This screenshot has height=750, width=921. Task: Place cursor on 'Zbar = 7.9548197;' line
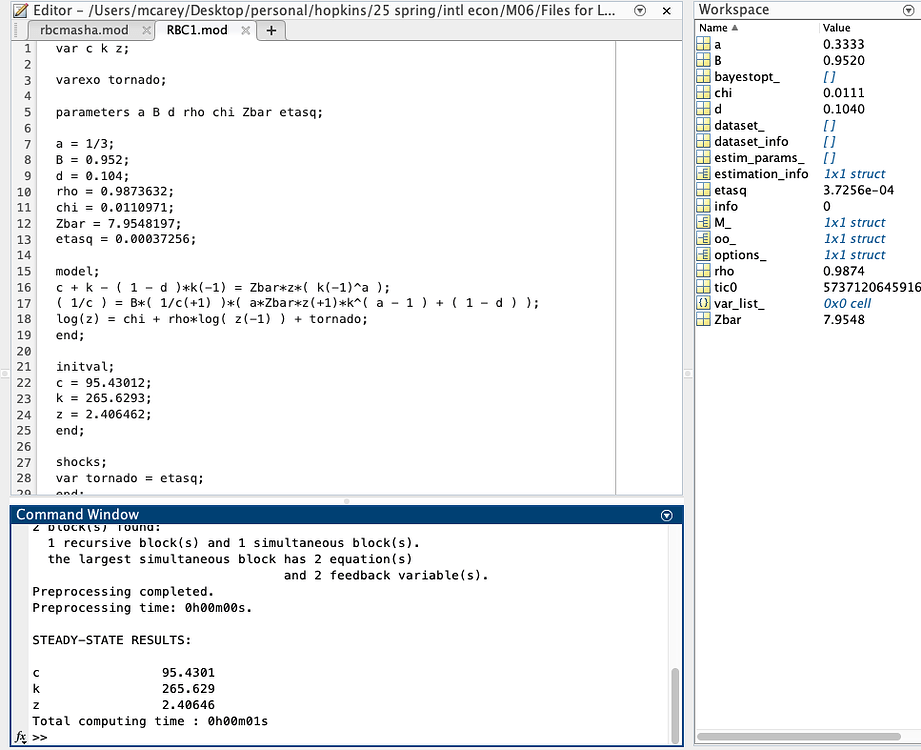click(118, 224)
